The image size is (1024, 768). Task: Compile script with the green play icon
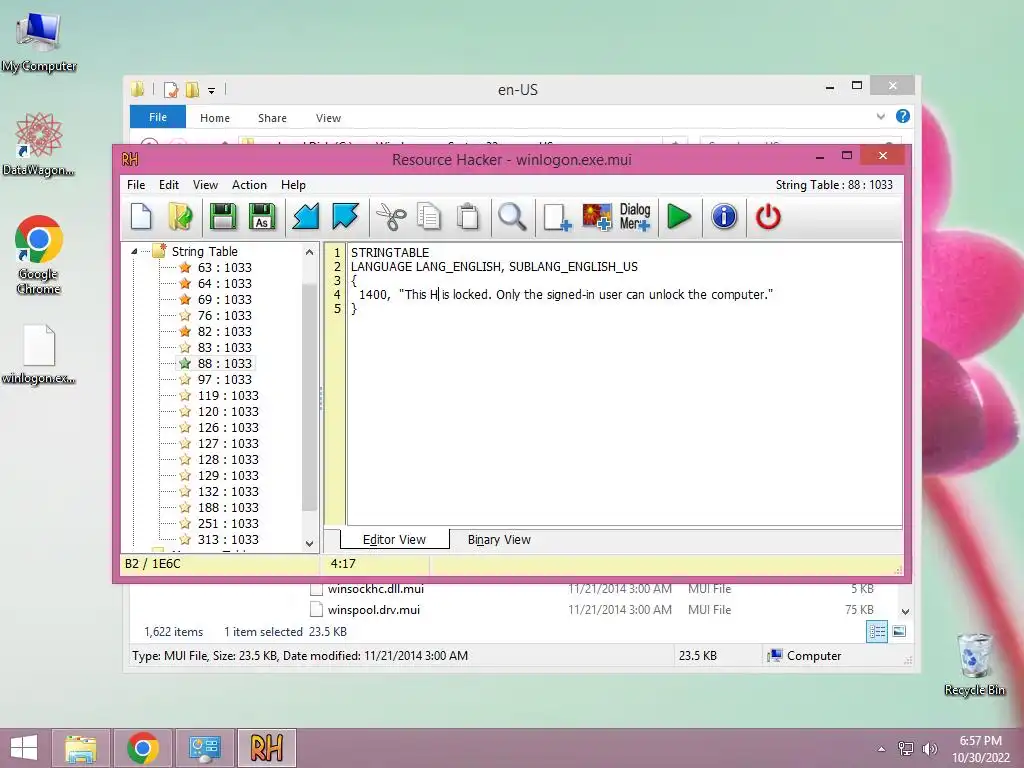679,217
